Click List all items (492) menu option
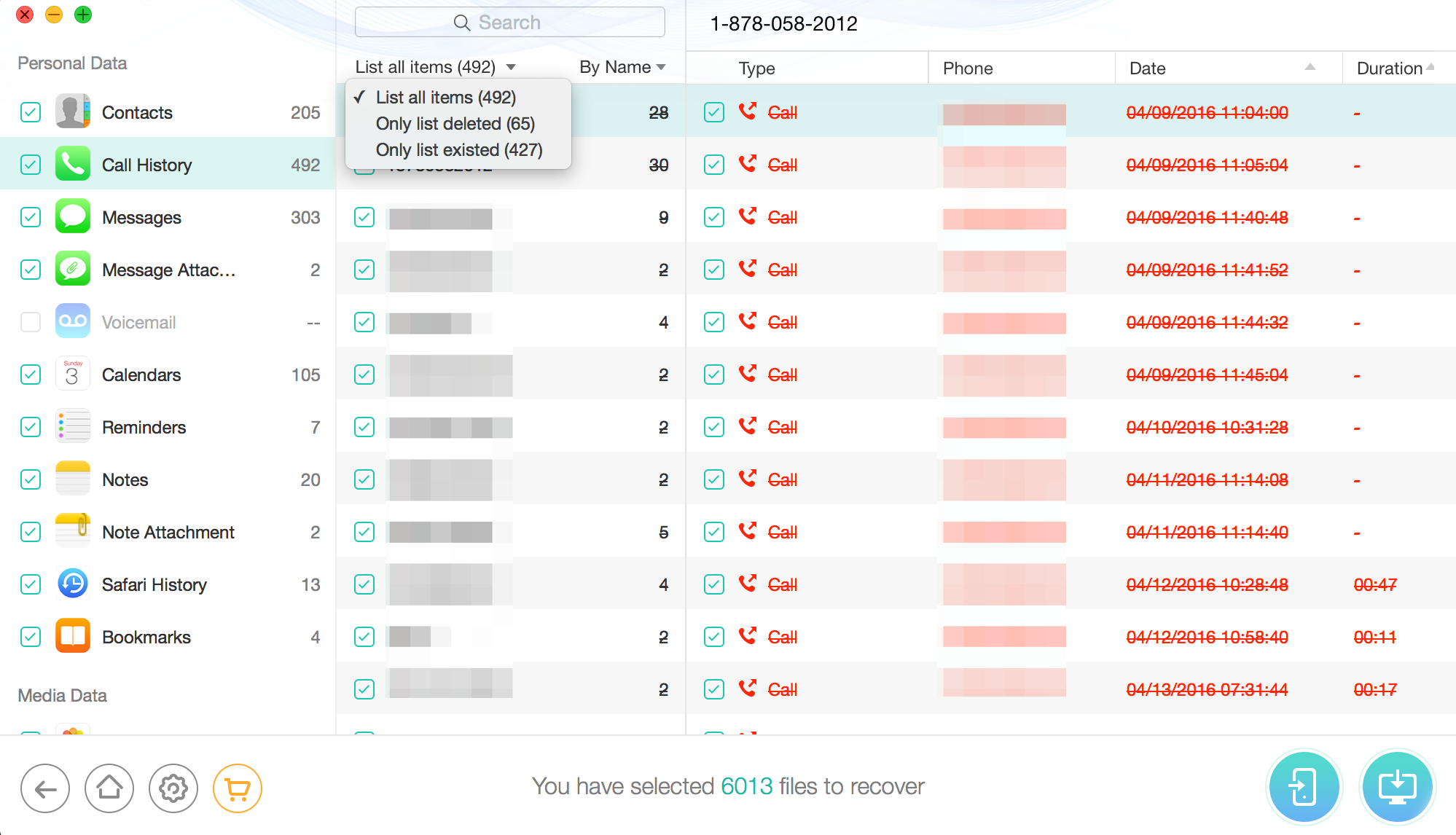The height and width of the screenshot is (835, 1456). [447, 97]
